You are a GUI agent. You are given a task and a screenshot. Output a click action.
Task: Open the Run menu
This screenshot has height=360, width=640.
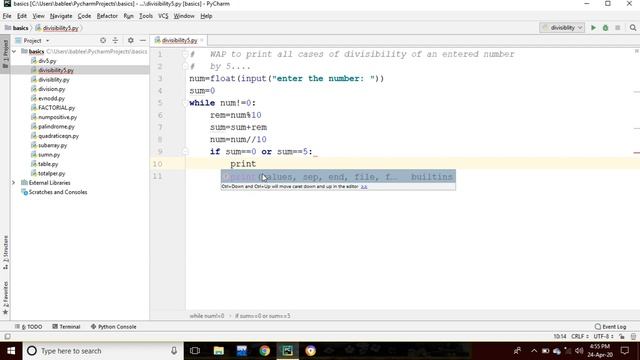click(128, 16)
